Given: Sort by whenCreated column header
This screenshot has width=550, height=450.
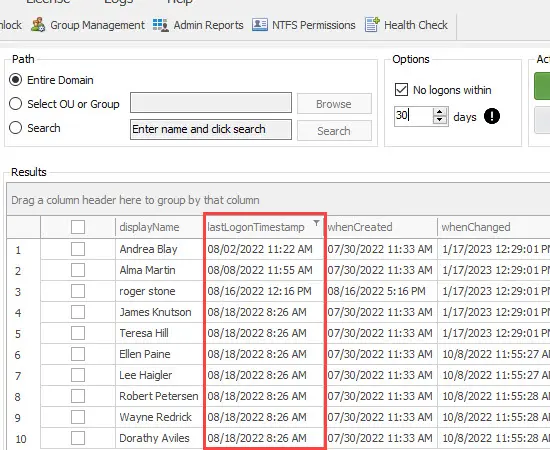Looking at the screenshot, I should [x=381, y=227].
